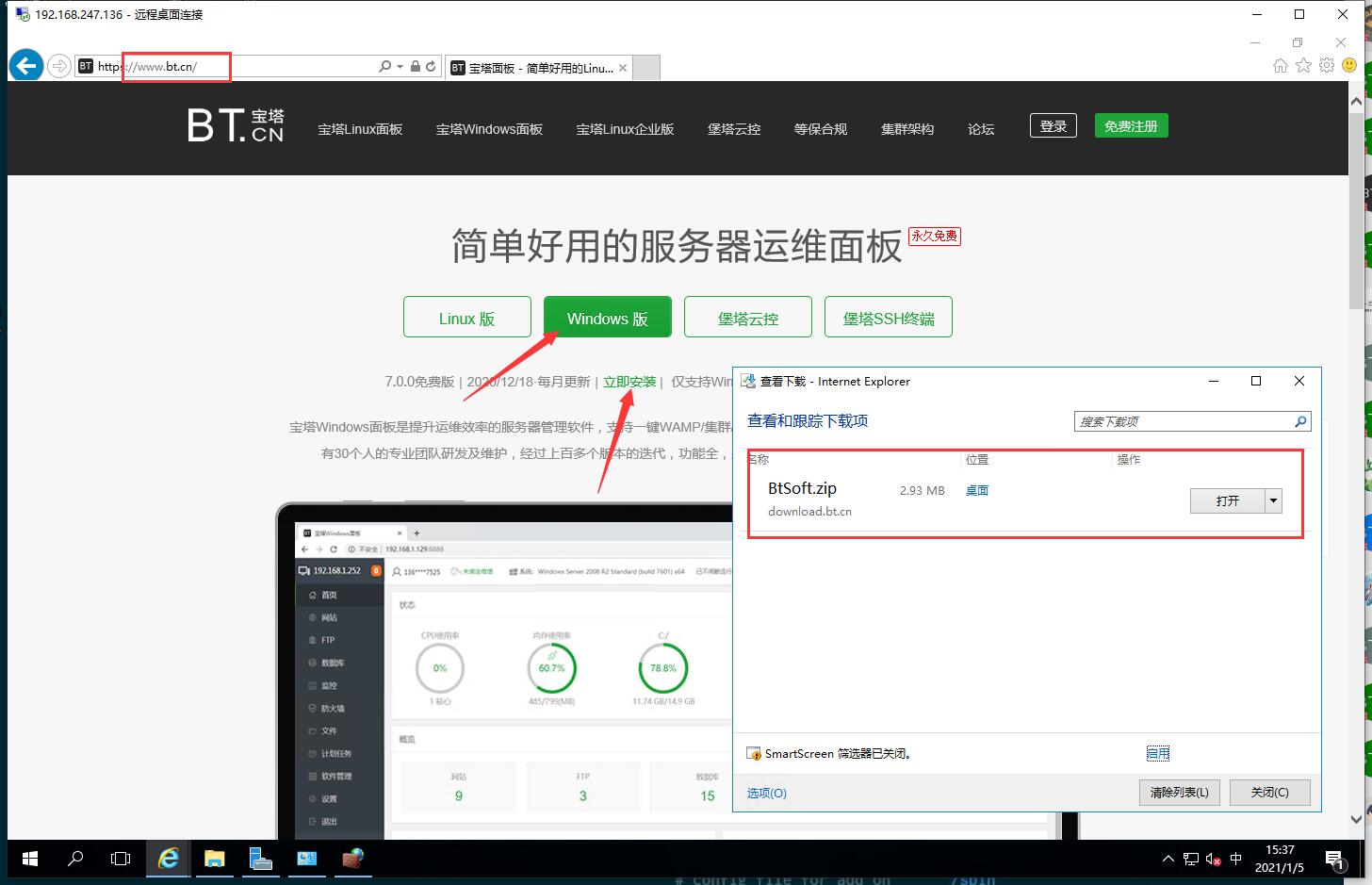The width and height of the screenshot is (1372, 885).
Task: Open a new blank tab
Action: [x=645, y=68]
